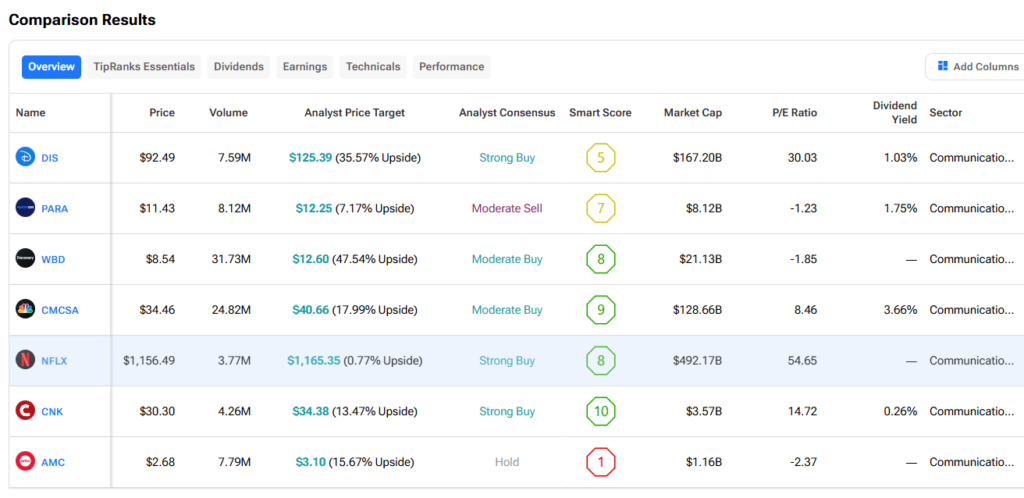Open the Performance tab
Image resolution: width=1024 pixels, height=498 pixels.
click(x=452, y=67)
